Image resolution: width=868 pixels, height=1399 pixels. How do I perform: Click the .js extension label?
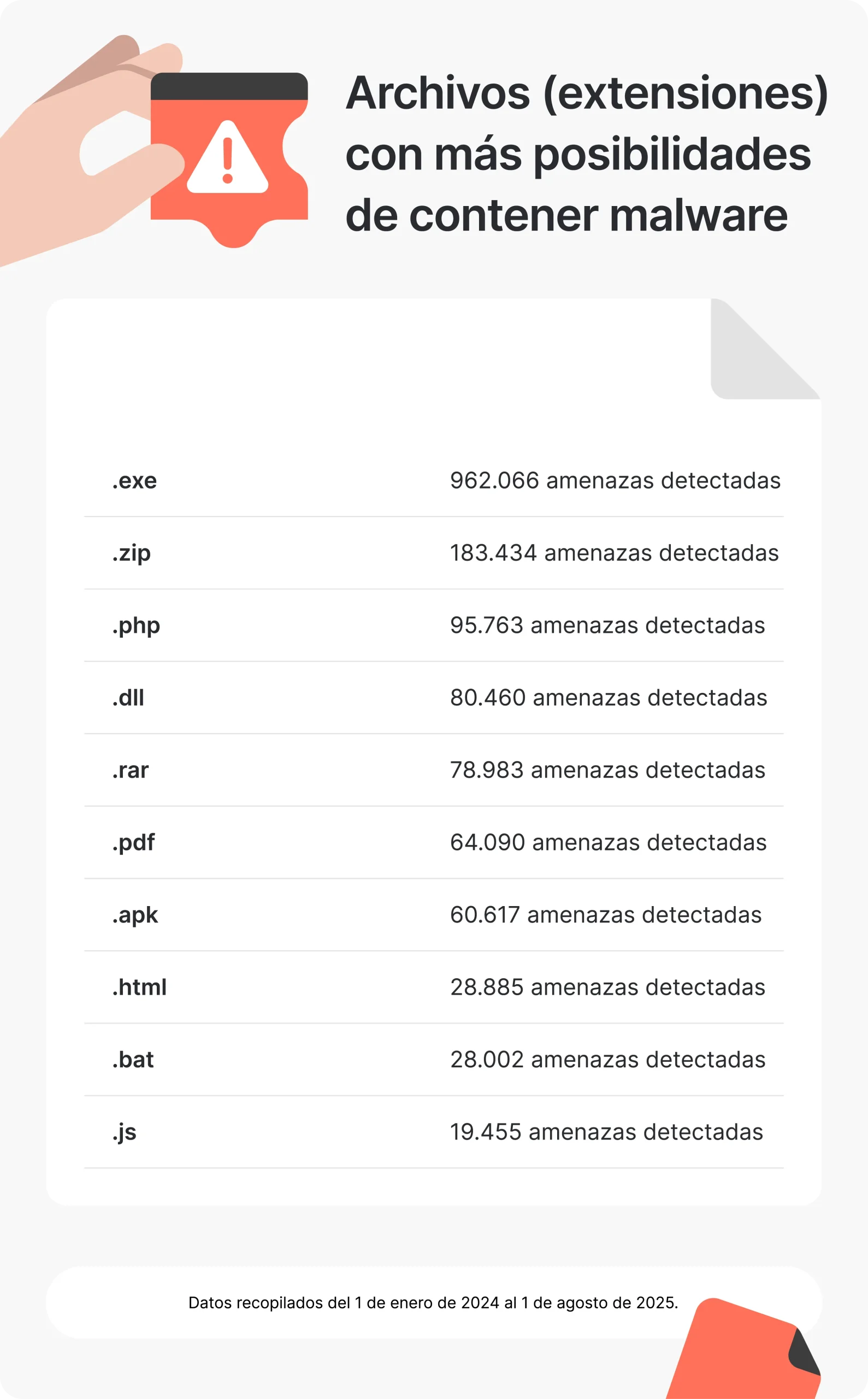(125, 1132)
